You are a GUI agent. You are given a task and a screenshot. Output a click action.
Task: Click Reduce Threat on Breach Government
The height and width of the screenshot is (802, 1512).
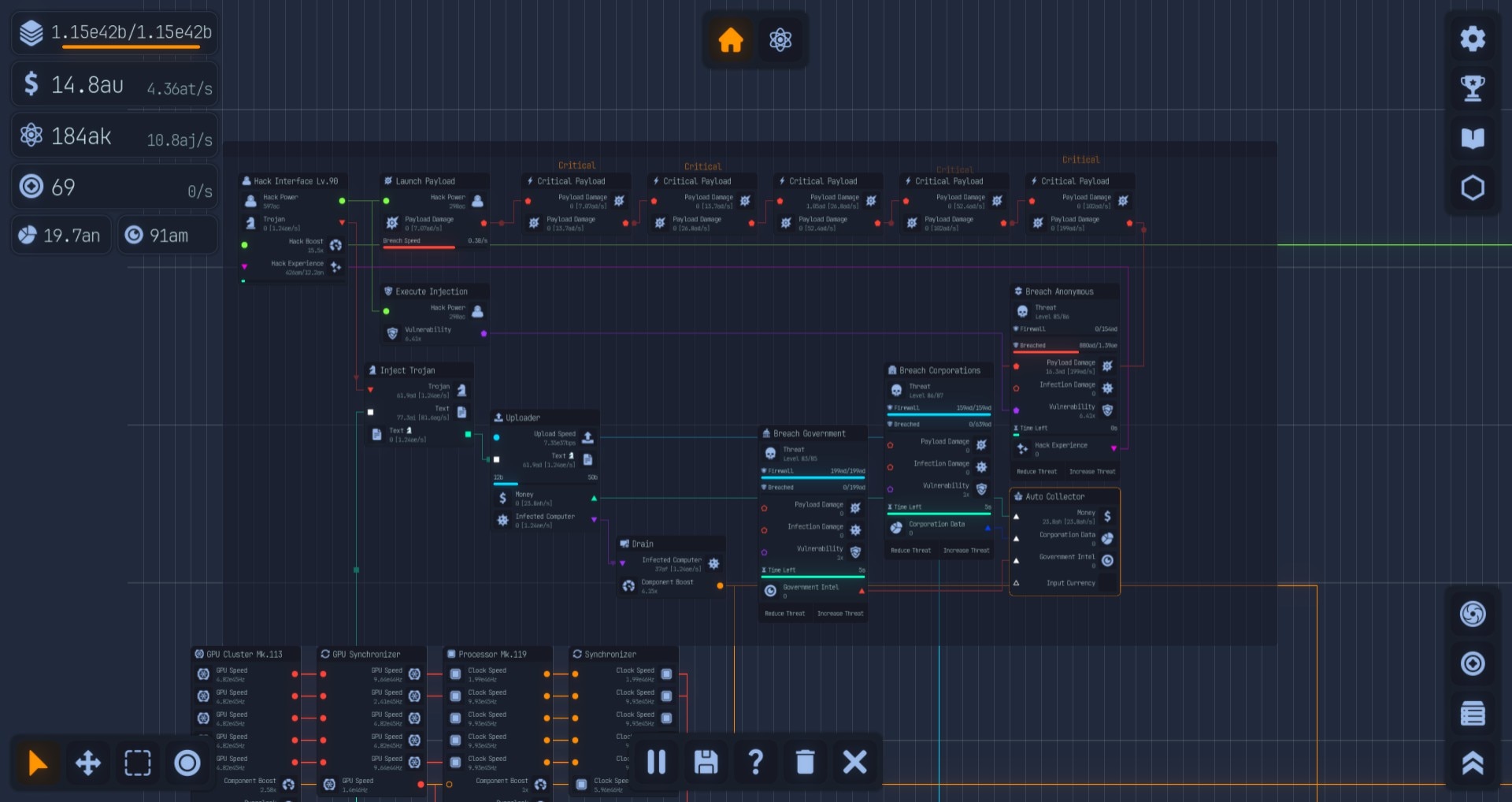784,614
